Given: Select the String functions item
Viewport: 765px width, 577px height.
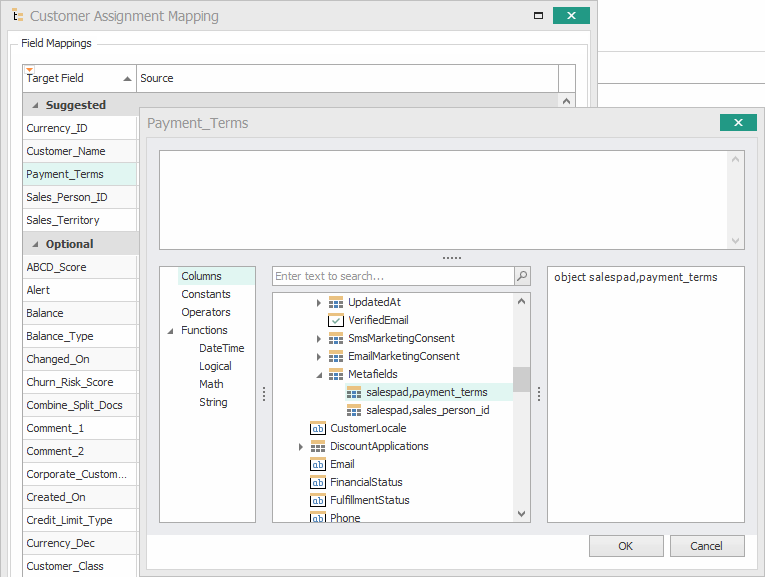Looking at the screenshot, I should [x=213, y=402].
